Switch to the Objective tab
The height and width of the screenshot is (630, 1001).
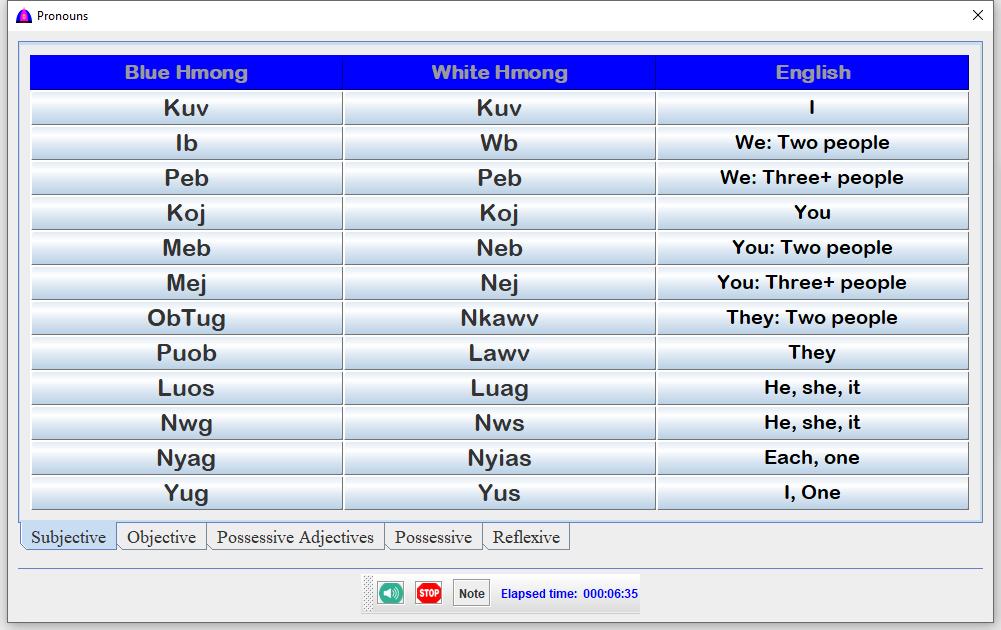(161, 537)
